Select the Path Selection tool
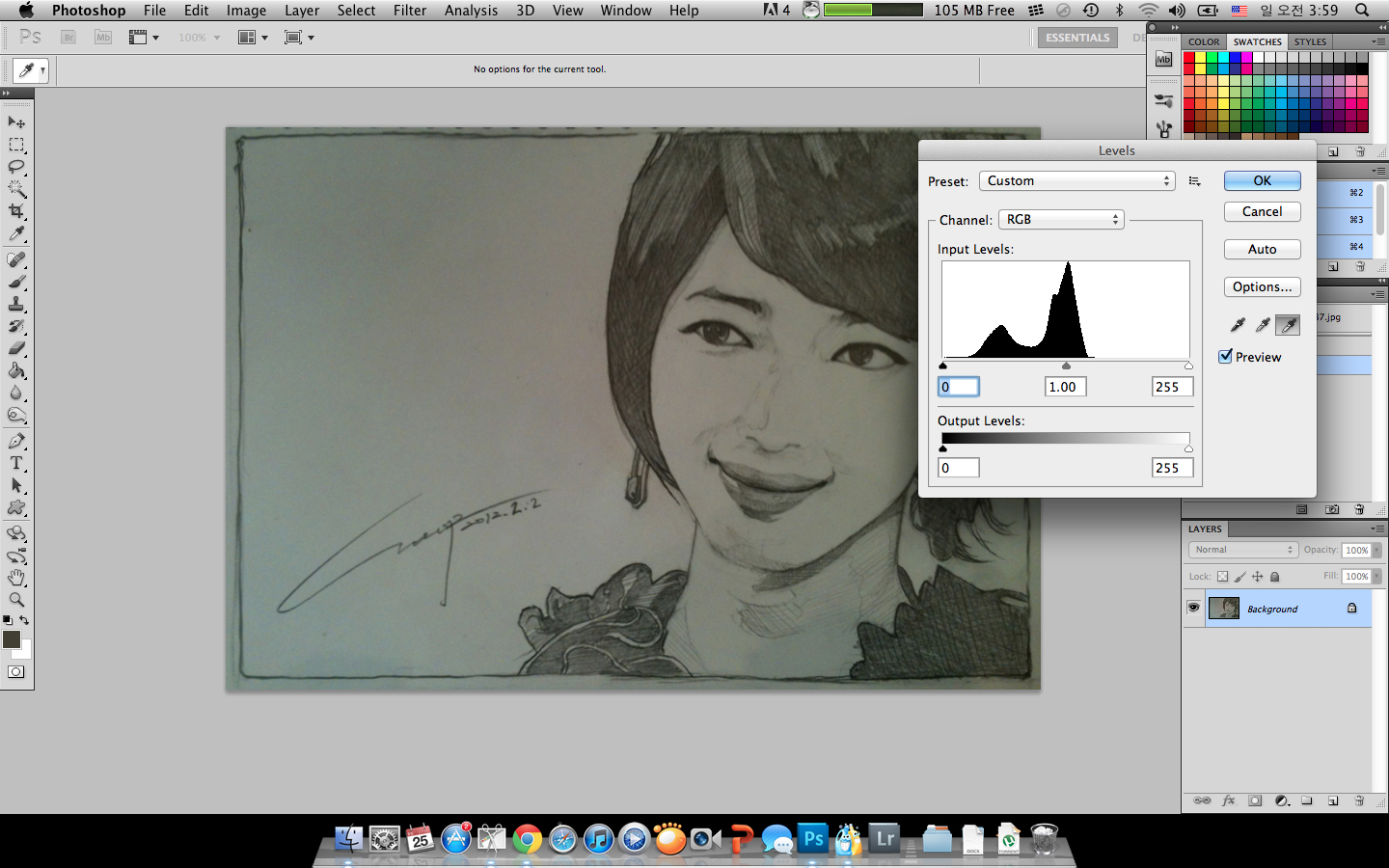 pyautogui.click(x=16, y=485)
